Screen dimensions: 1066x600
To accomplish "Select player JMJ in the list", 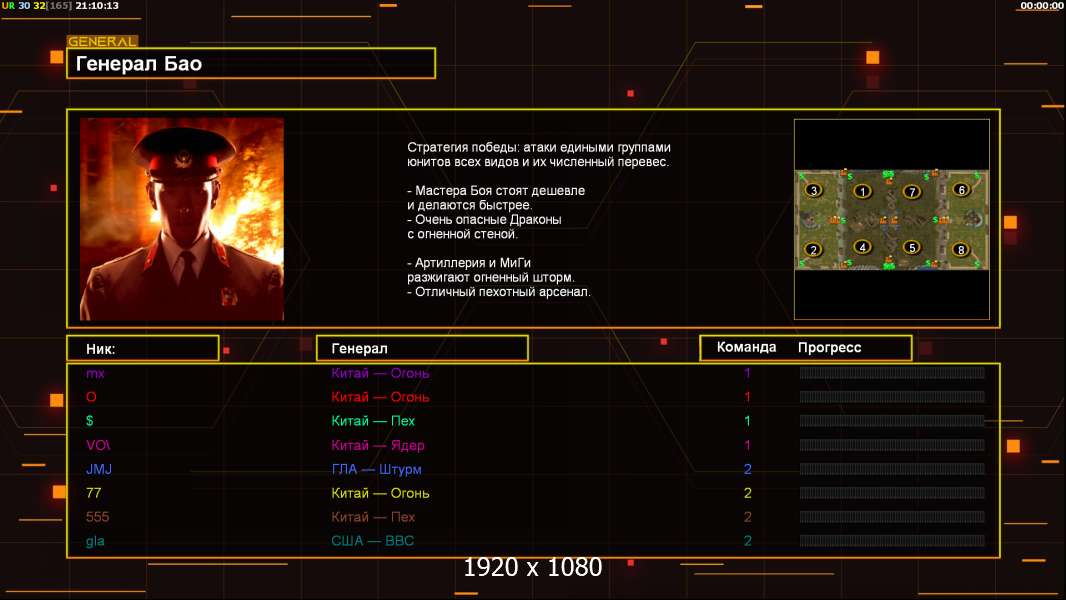I will (x=99, y=469).
